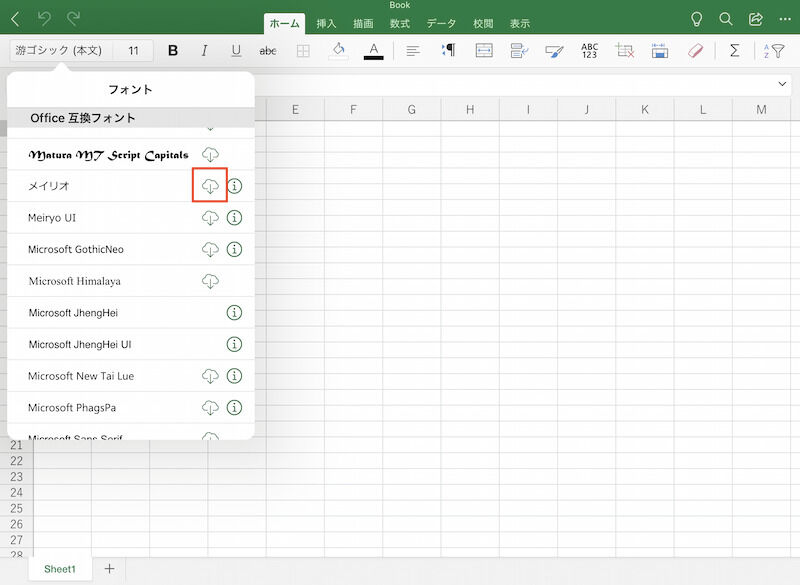Screen dimensions: 800x585
Task: Select the メイリオ font name
Action: click(x=48, y=186)
